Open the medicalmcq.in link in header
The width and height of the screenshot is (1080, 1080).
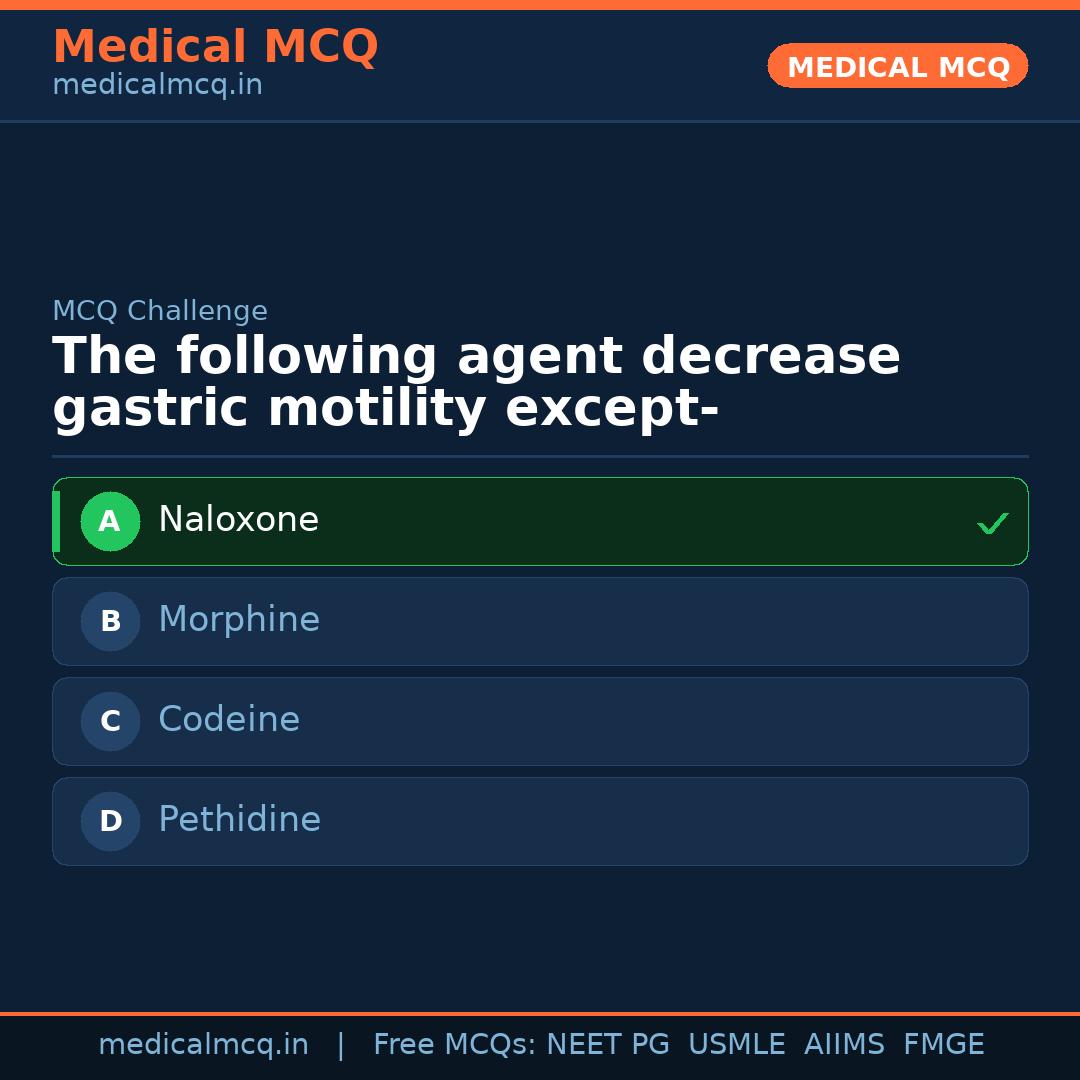pos(157,86)
